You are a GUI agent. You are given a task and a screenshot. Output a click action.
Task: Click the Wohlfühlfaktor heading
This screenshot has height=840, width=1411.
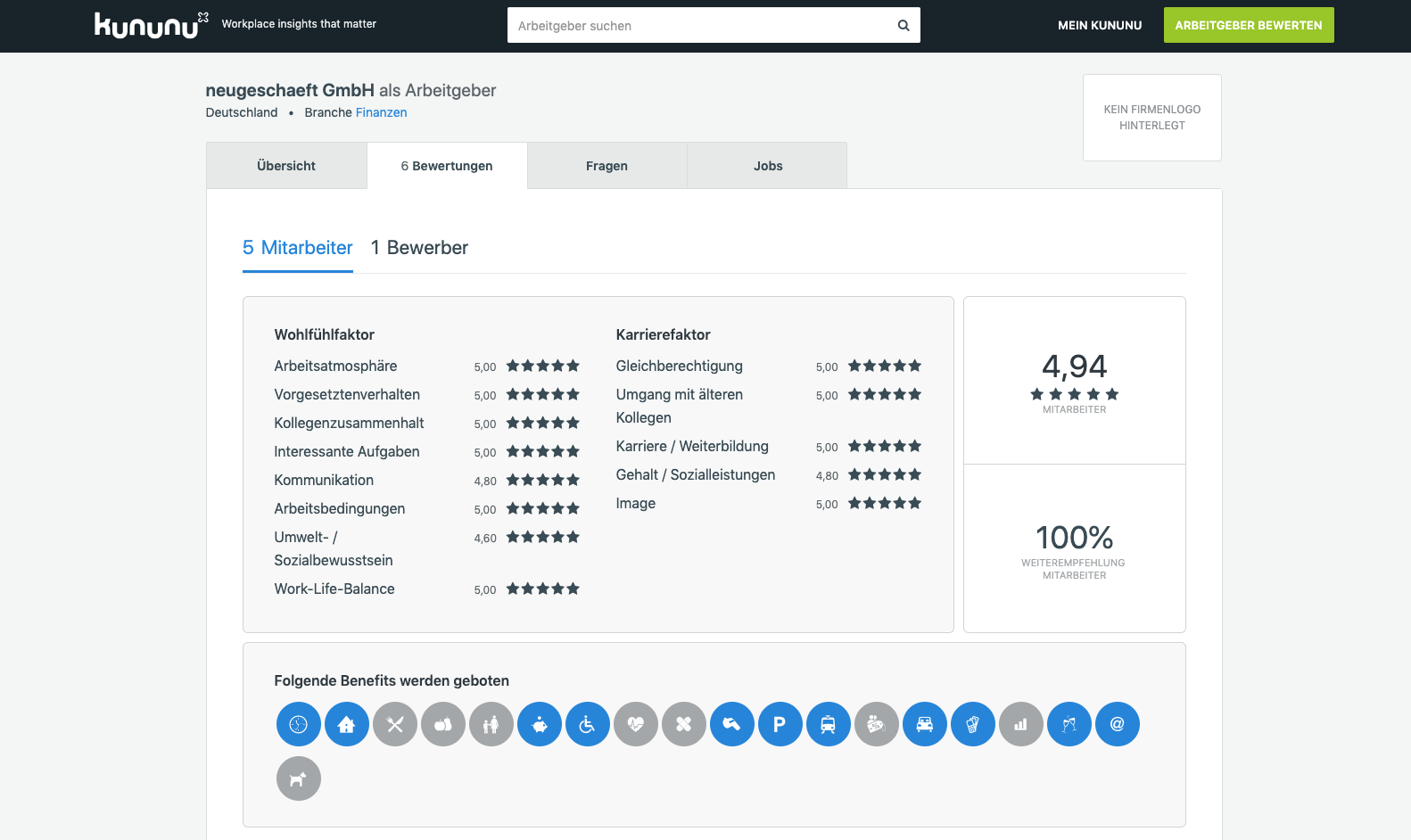(x=325, y=334)
